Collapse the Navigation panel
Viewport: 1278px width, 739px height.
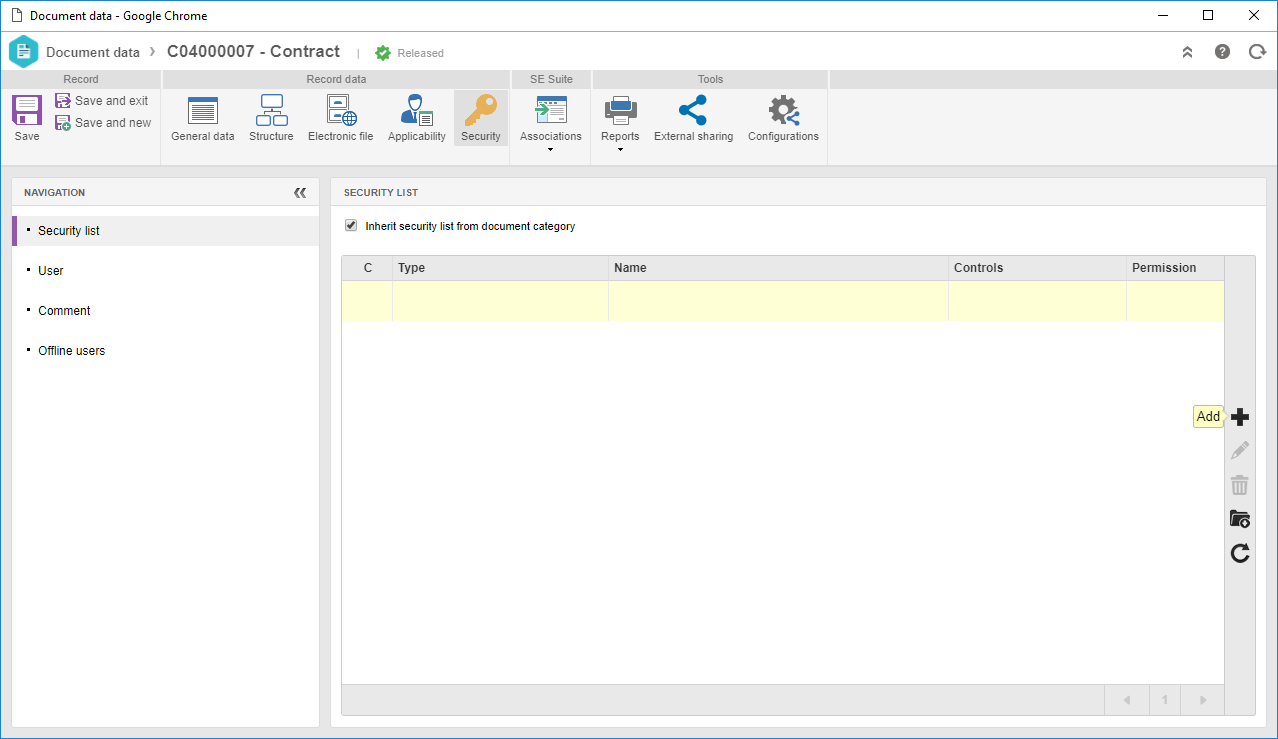[x=300, y=193]
